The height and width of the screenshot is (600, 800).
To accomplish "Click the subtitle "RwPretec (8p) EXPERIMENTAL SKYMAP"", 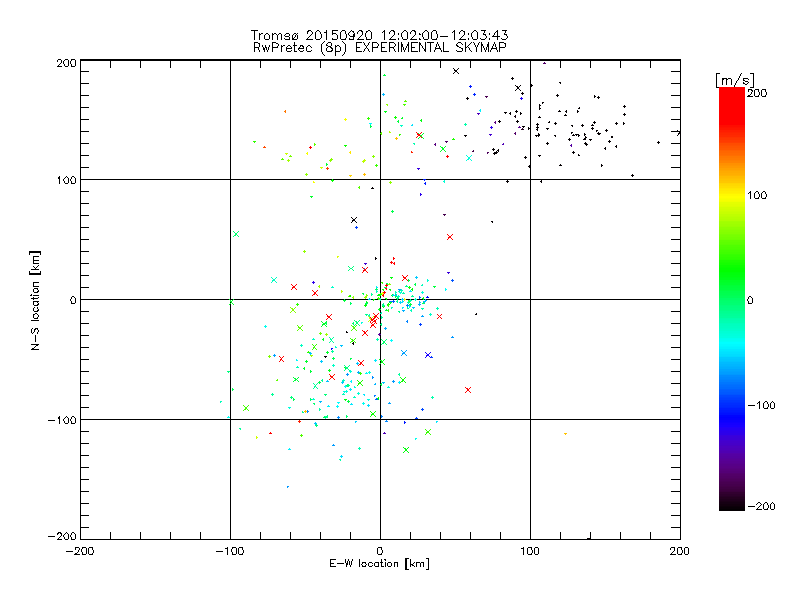I will pyautogui.click(x=380, y=48).
